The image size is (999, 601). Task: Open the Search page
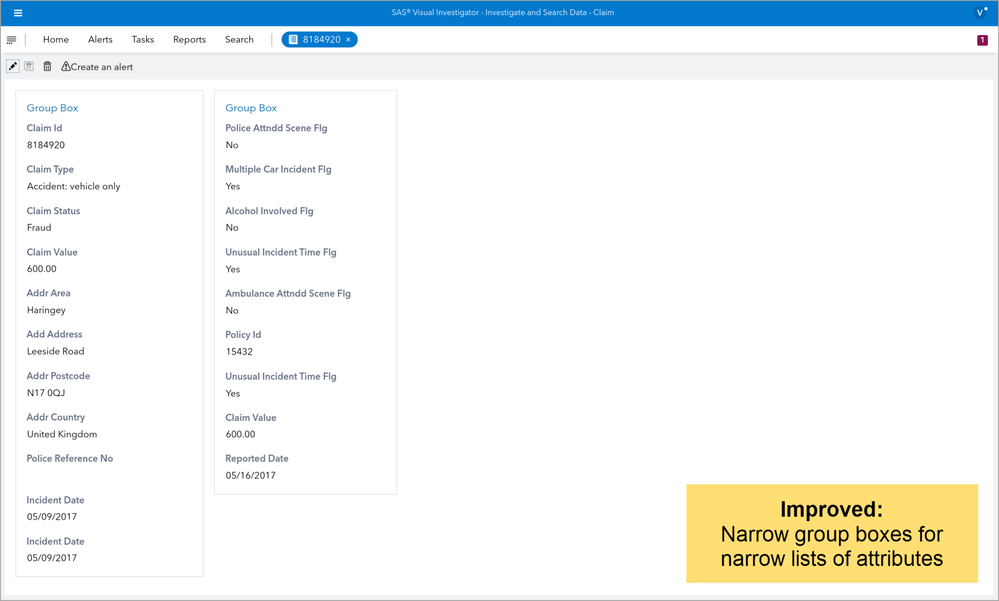click(239, 40)
